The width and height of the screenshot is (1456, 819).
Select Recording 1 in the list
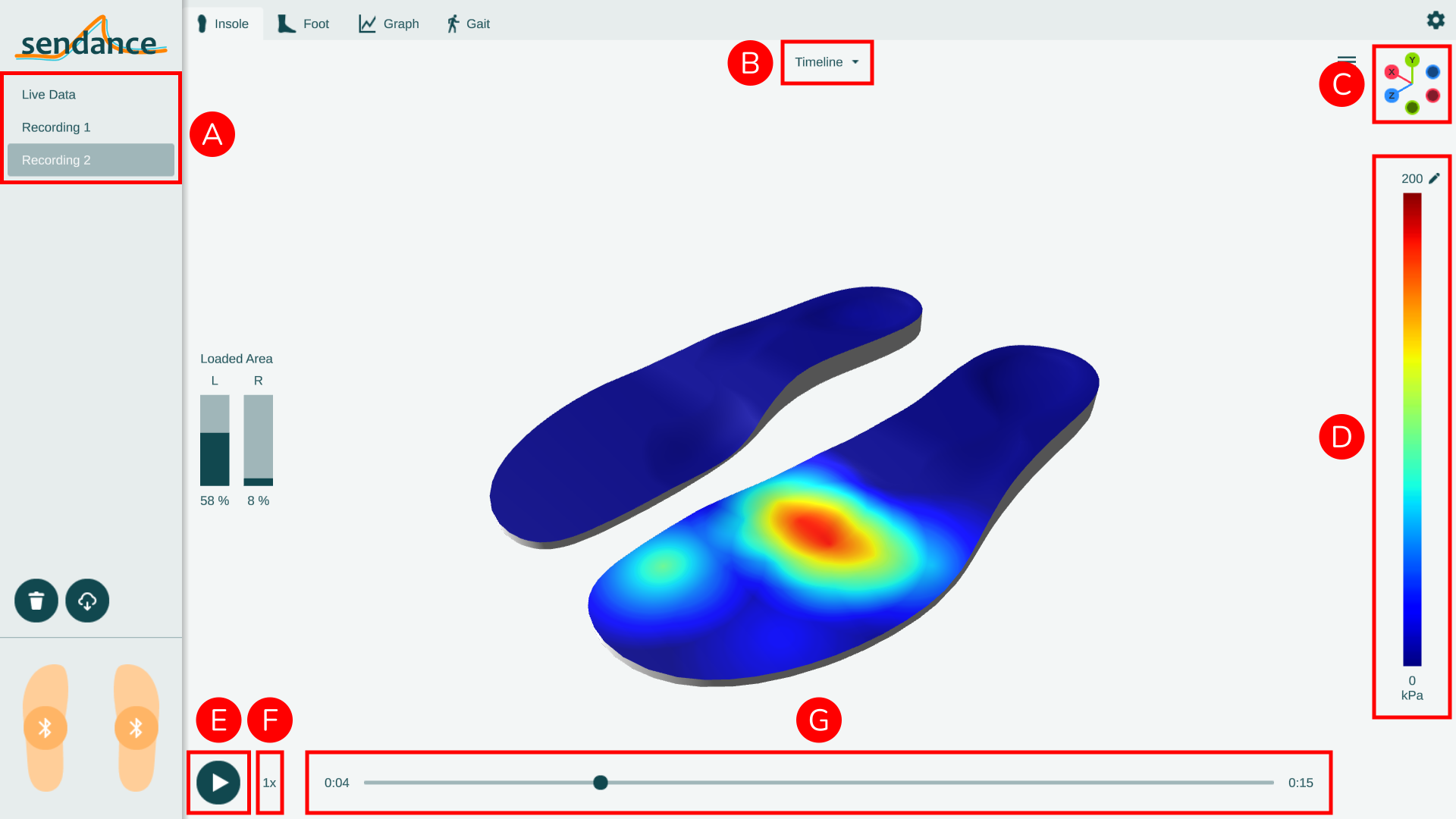click(x=91, y=127)
